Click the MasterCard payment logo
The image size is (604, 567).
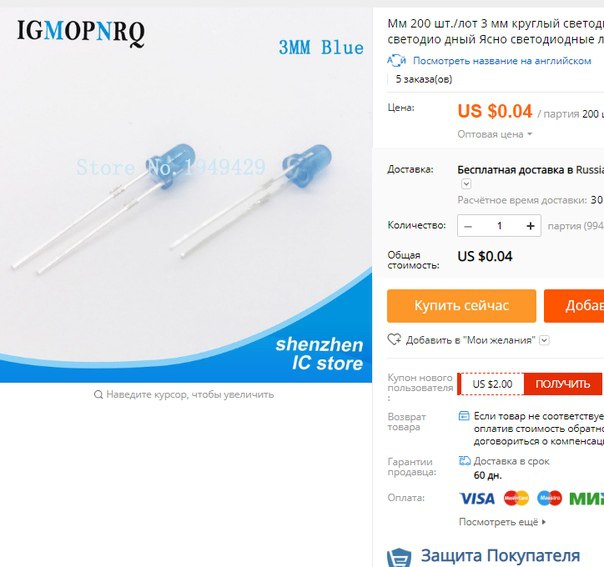pos(516,498)
